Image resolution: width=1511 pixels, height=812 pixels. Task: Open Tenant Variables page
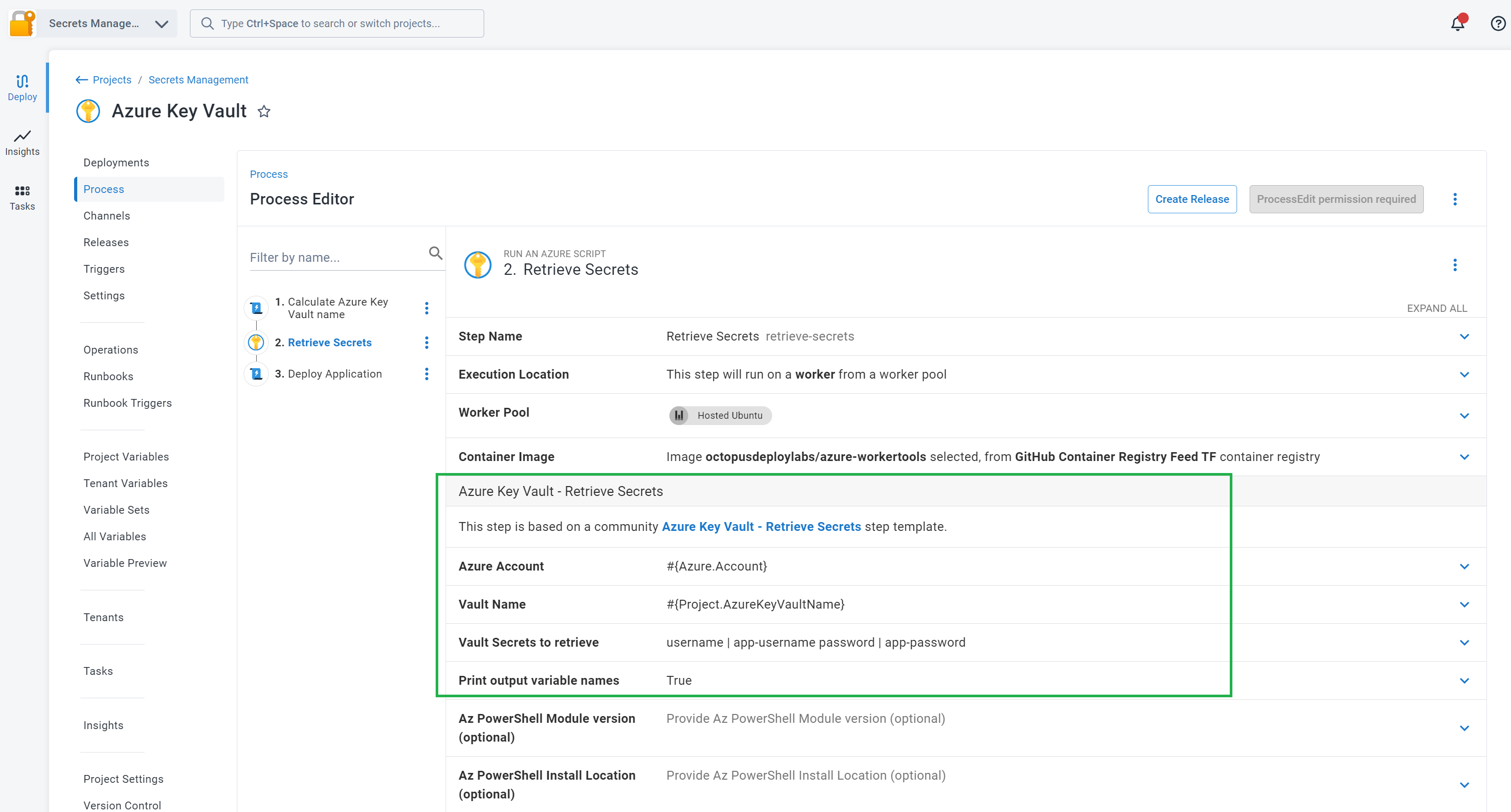click(x=126, y=483)
